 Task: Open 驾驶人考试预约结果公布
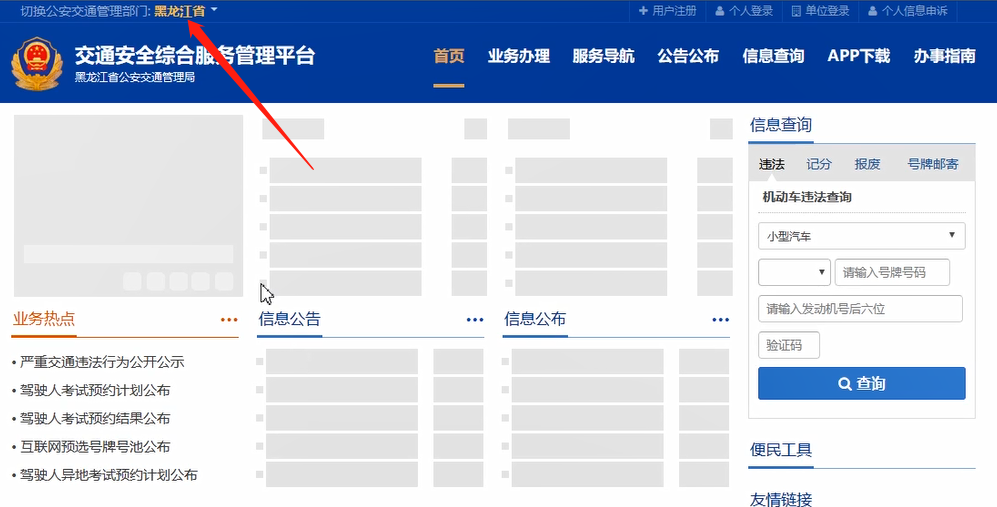click(95, 419)
